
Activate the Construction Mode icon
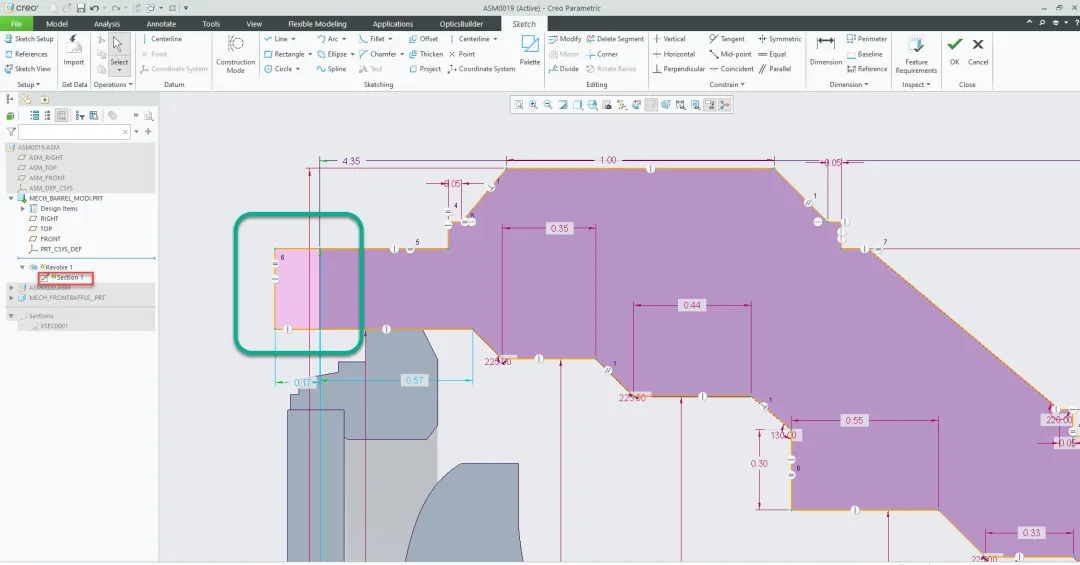point(236,45)
